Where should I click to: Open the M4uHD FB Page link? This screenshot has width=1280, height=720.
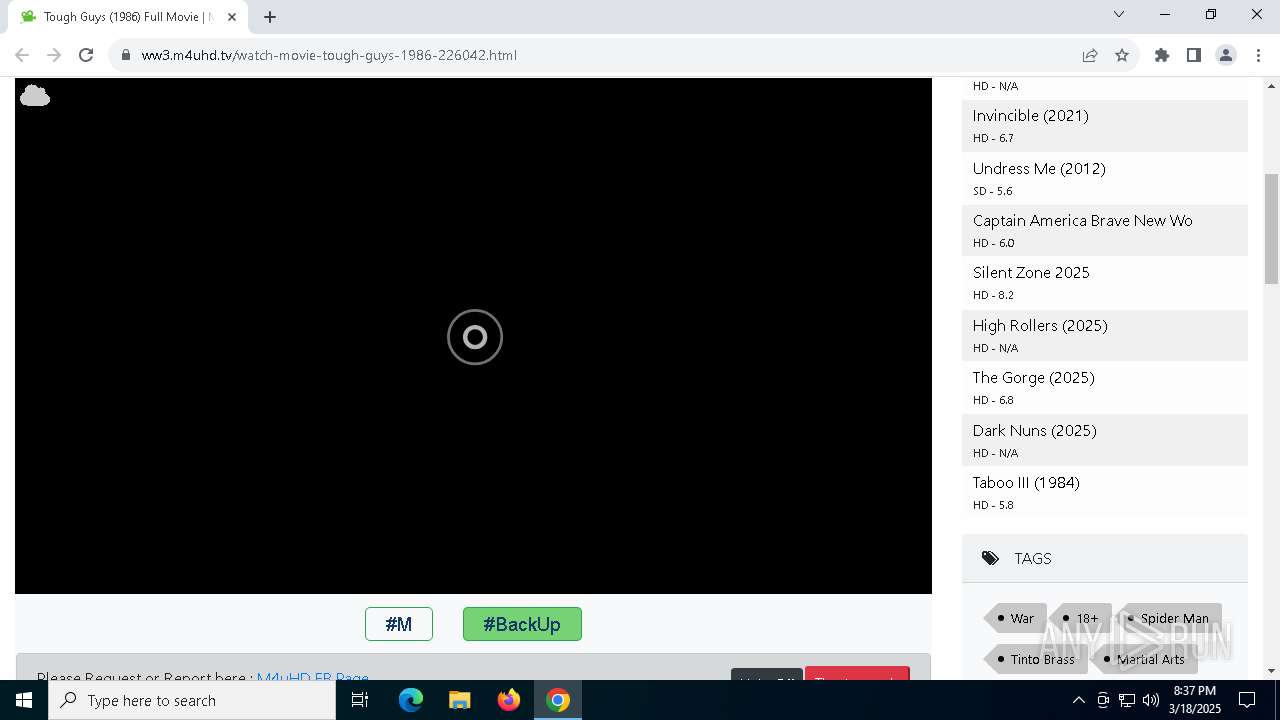pyautogui.click(x=313, y=678)
